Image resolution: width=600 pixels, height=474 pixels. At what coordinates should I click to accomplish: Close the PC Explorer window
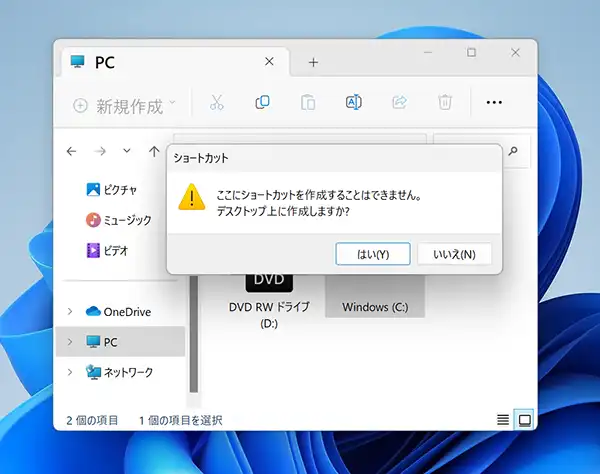pos(515,52)
